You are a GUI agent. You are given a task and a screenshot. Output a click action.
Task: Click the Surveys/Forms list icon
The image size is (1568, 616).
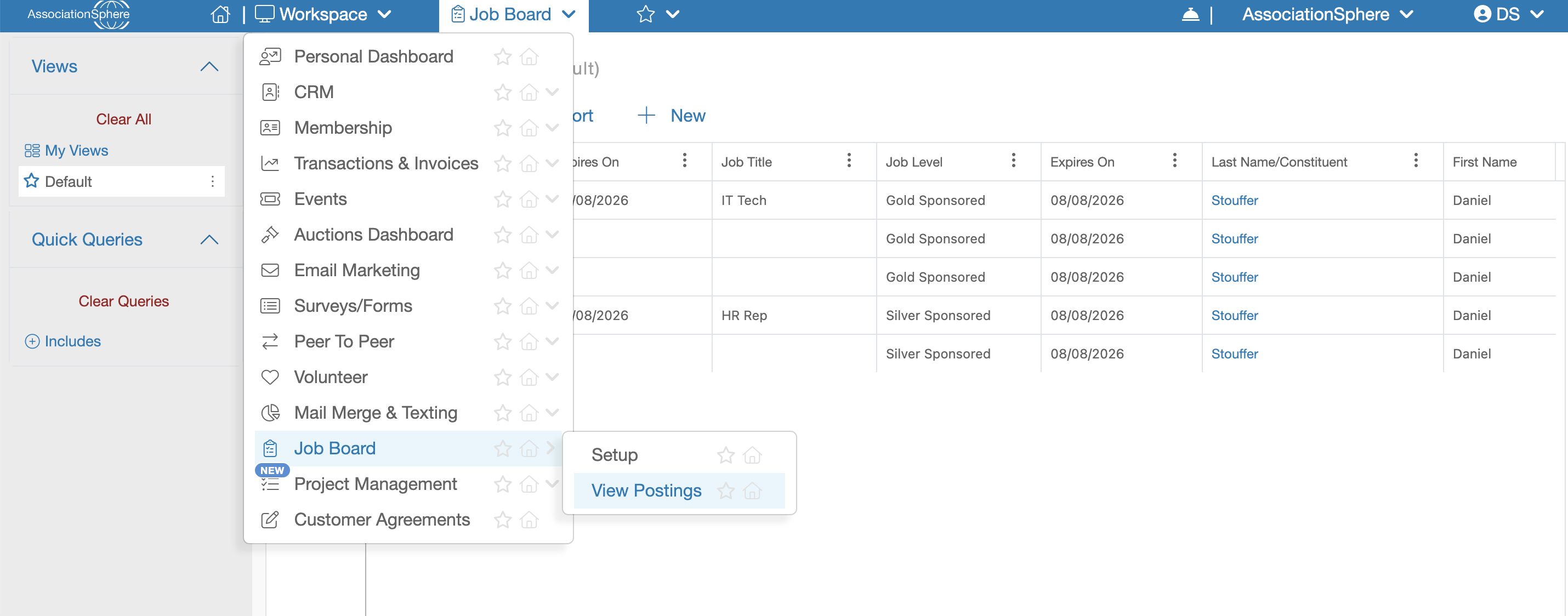coord(270,306)
